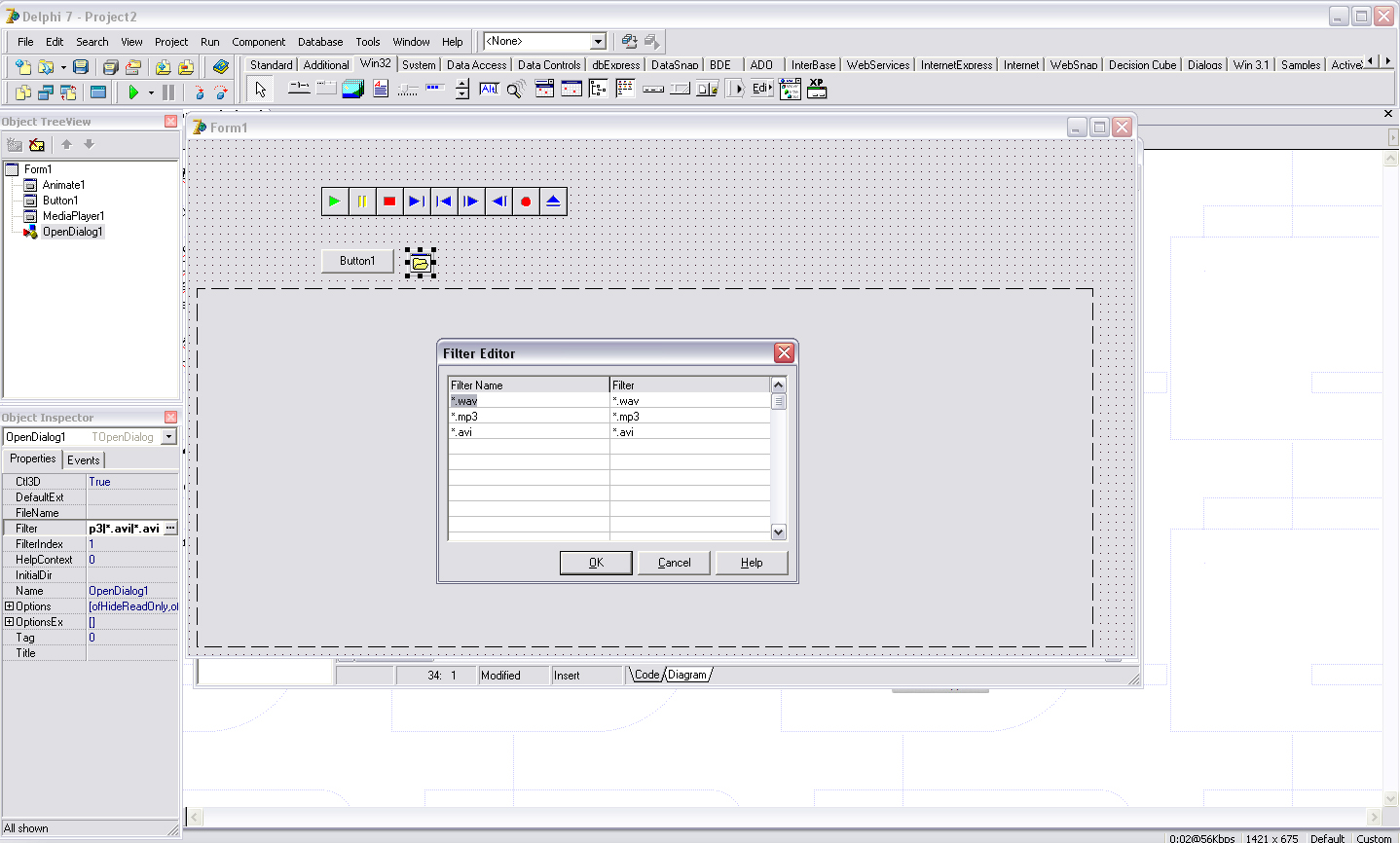Pick the TreeView component icon

[x=599, y=89]
